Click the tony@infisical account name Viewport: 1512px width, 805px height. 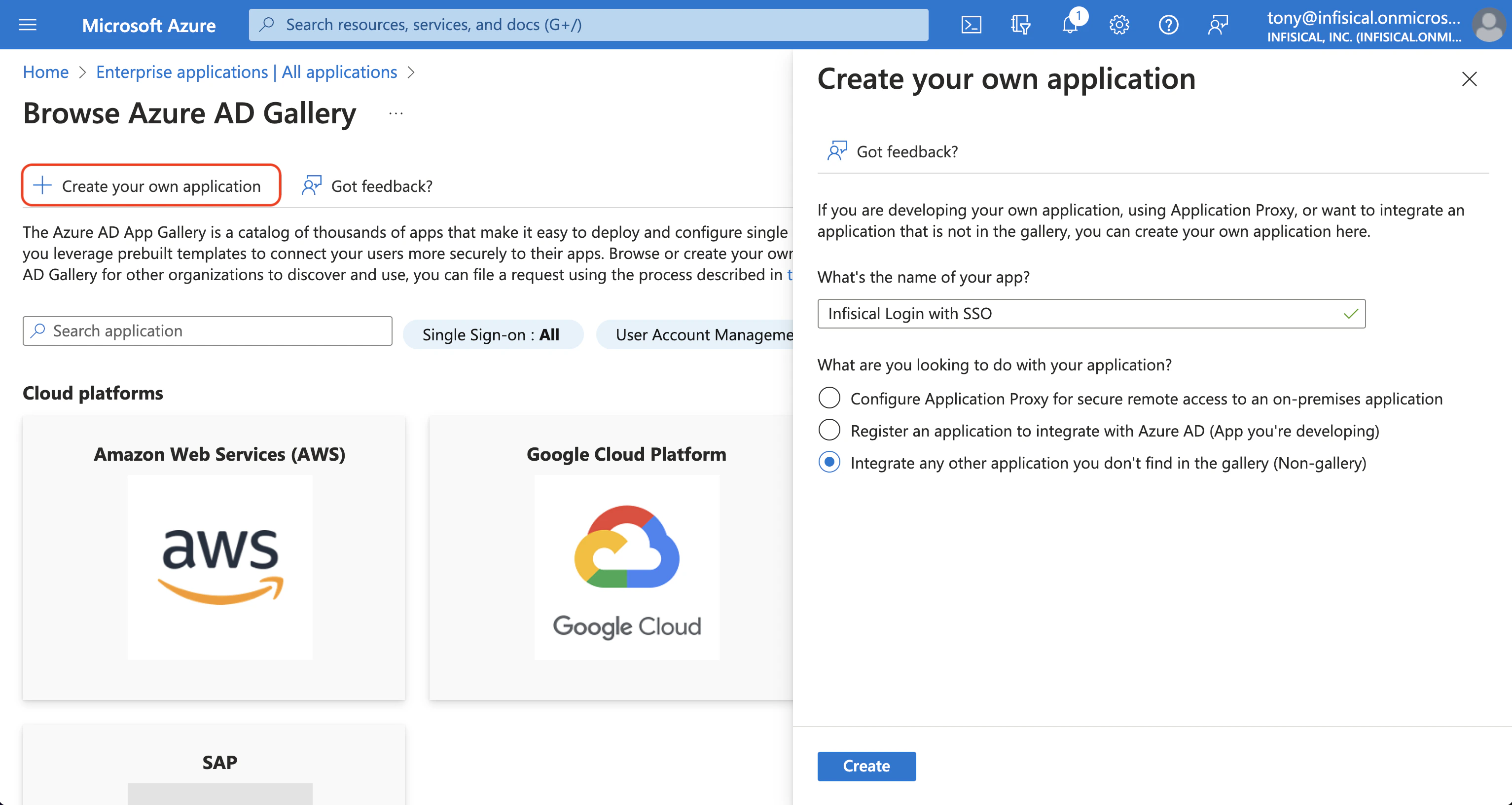click(x=1363, y=18)
